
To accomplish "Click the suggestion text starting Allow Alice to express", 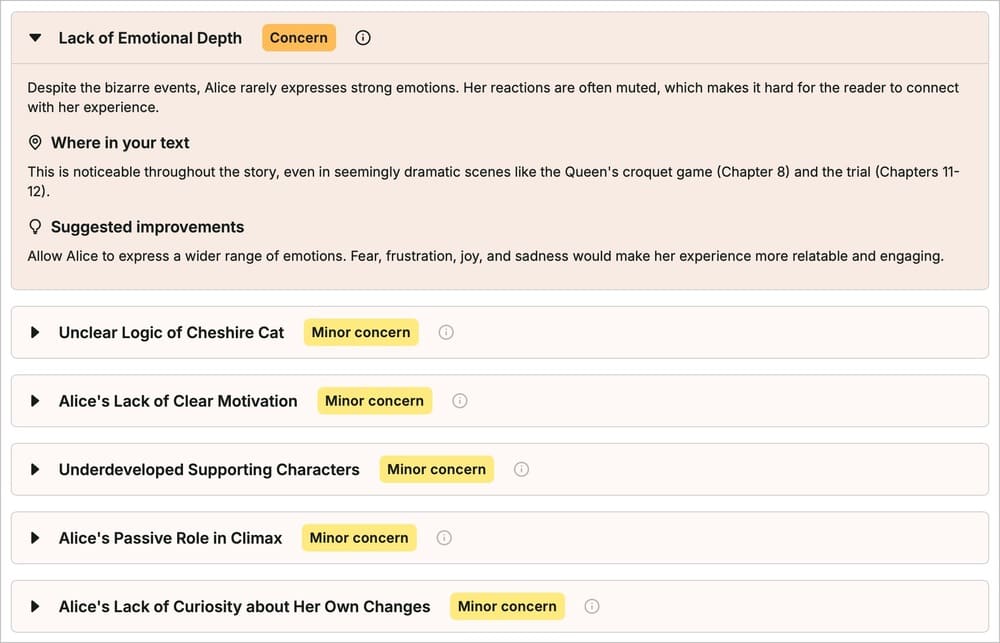I will tap(485, 256).
